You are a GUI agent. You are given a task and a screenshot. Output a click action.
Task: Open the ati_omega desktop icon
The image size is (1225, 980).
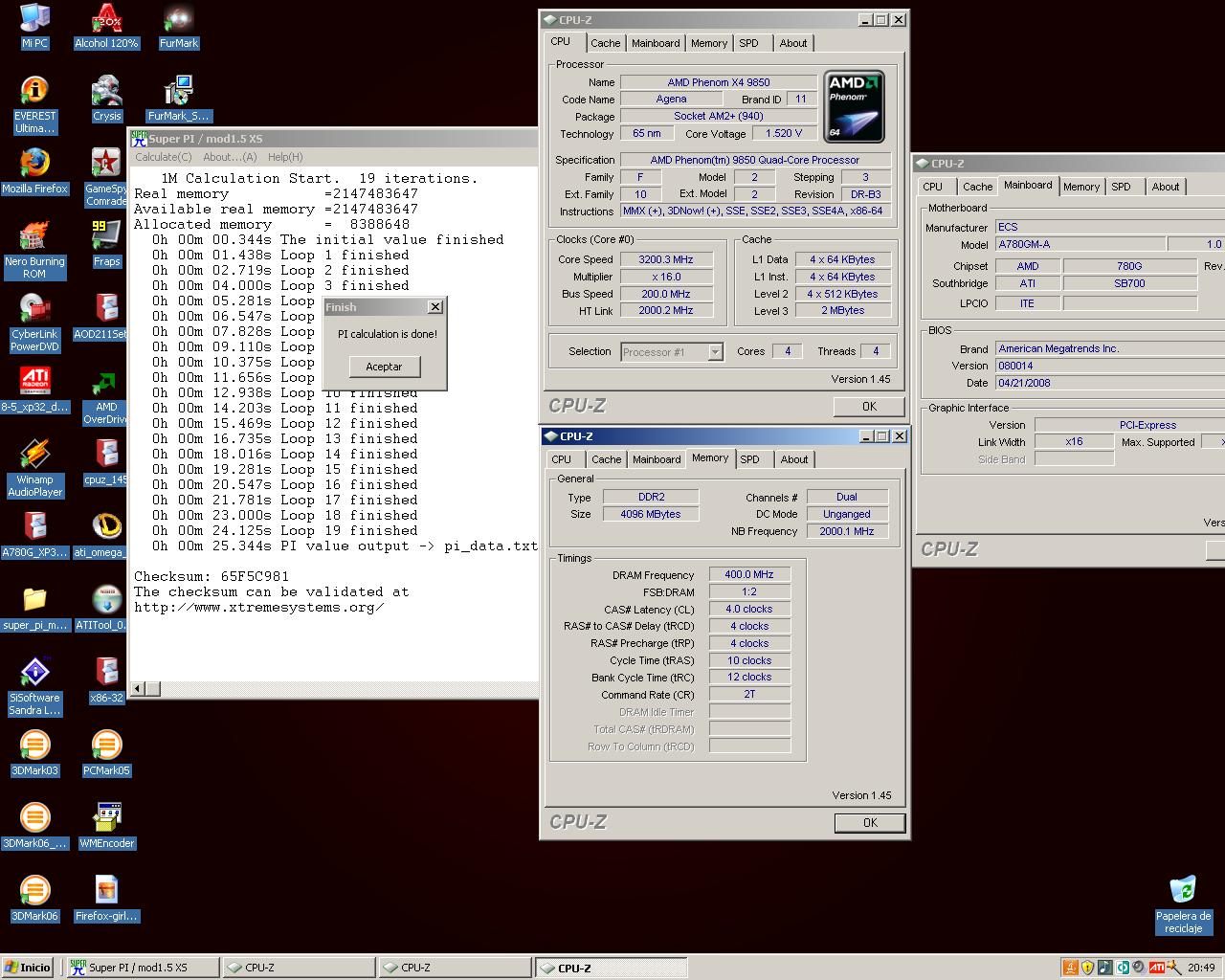(x=106, y=535)
